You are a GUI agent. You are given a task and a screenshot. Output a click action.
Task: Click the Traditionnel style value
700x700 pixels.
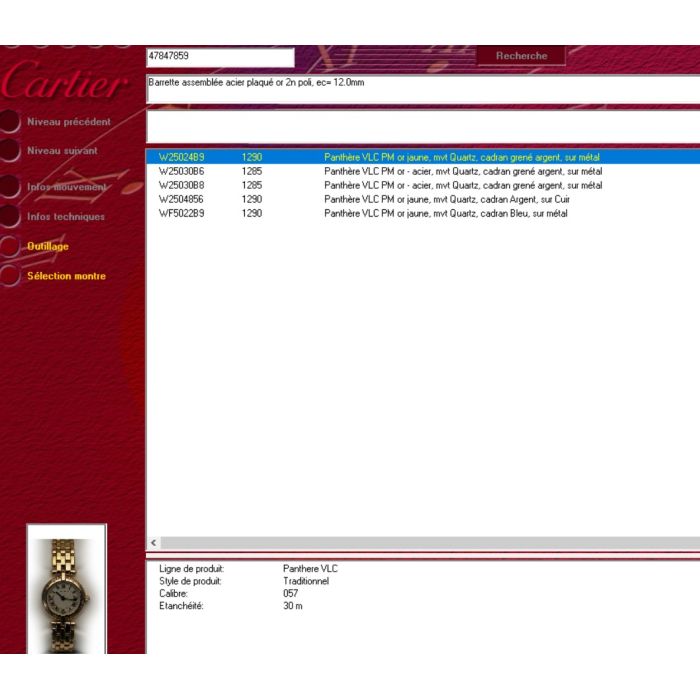[306, 581]
